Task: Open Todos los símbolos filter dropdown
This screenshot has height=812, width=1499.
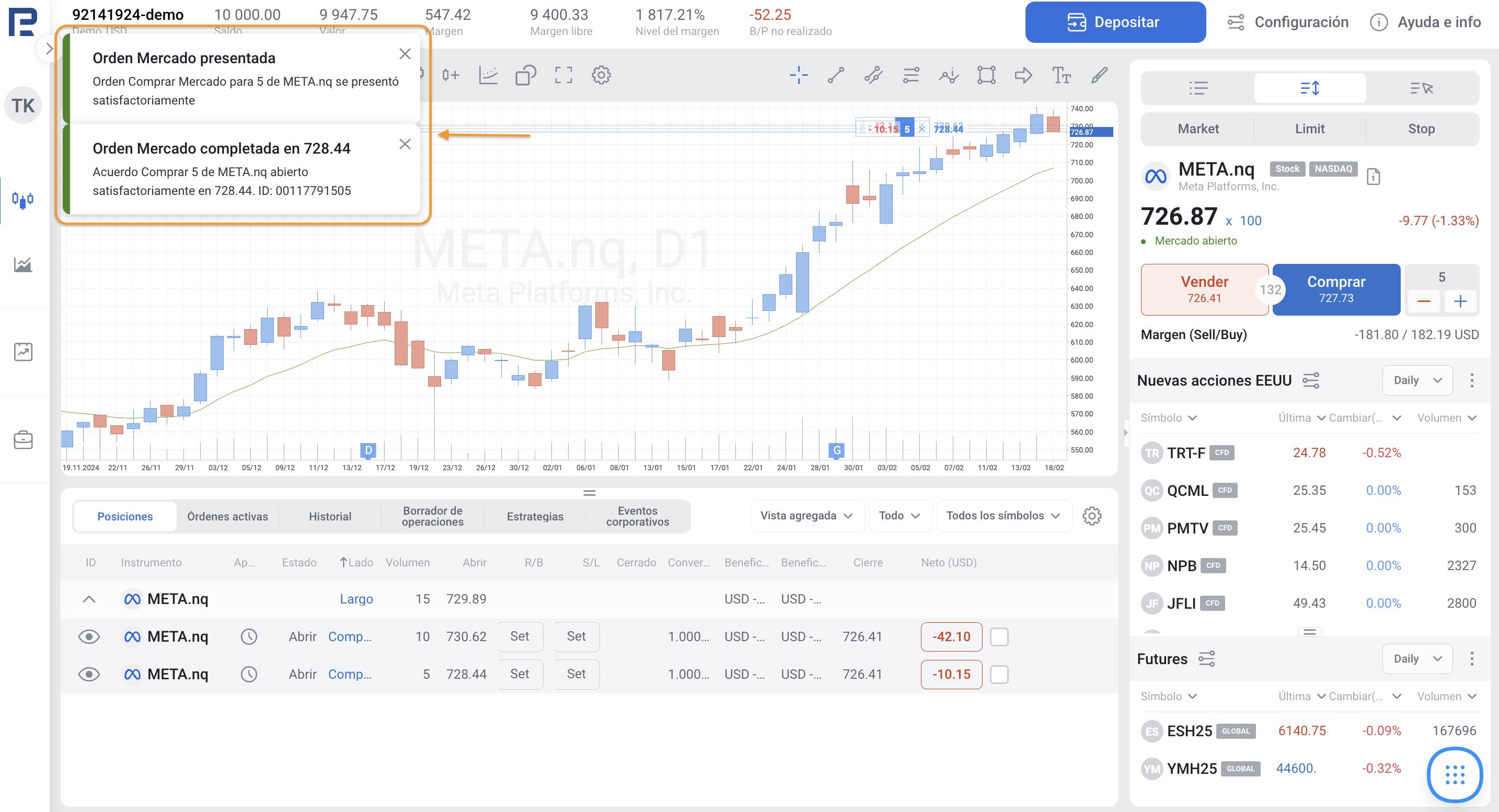Action: tap(1002, 516)
